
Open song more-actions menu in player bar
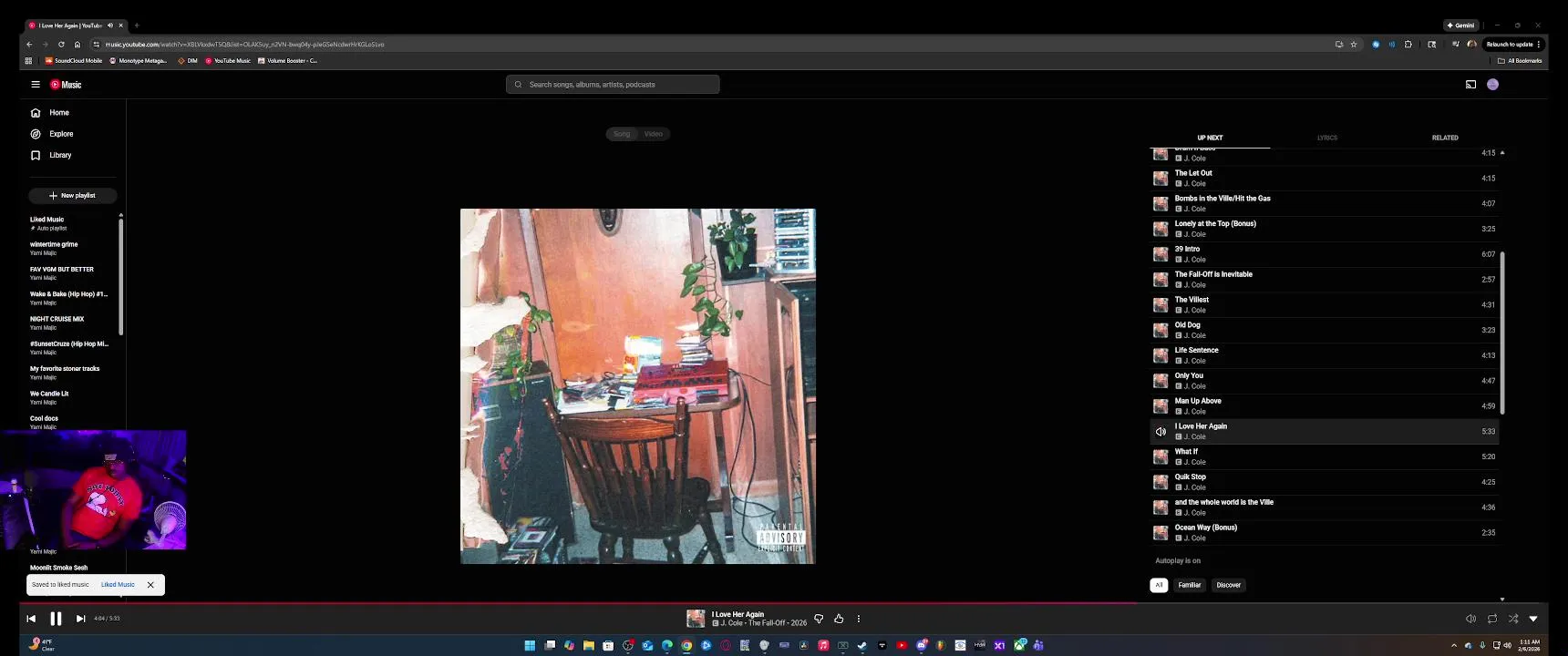[x=859, y=619]
